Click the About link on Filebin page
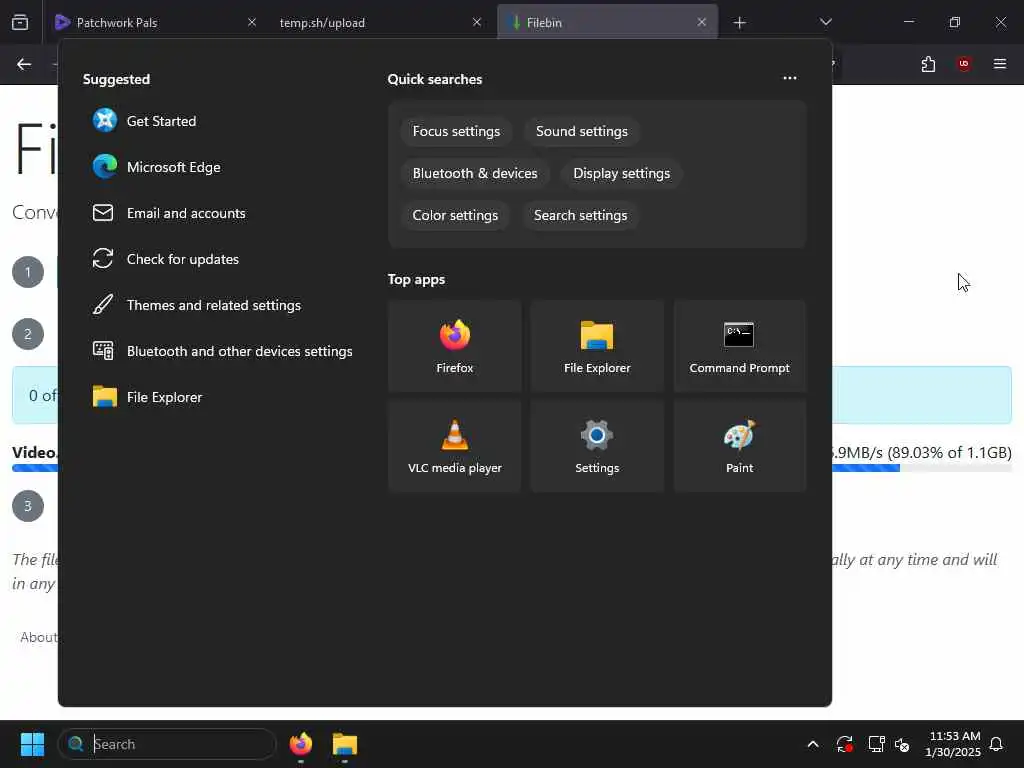Screen dimensions: 1024x768 (39, 637)
